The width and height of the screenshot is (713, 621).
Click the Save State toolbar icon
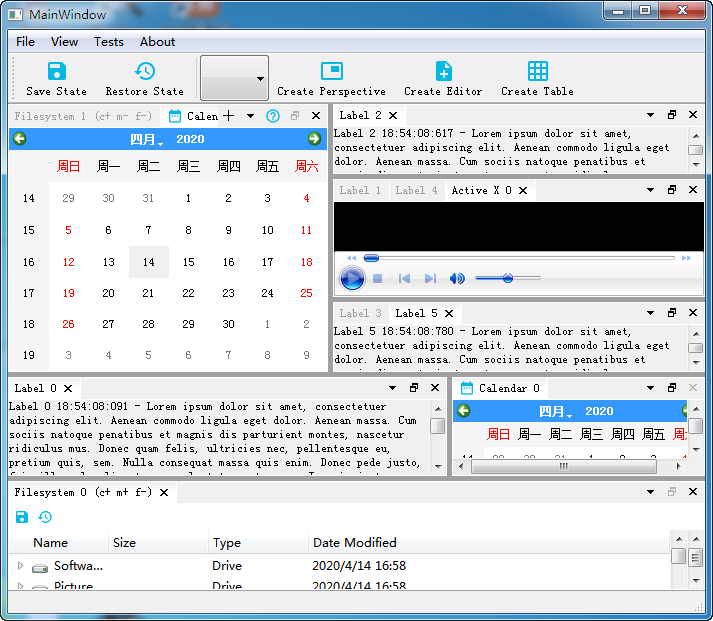coord(56,71)
